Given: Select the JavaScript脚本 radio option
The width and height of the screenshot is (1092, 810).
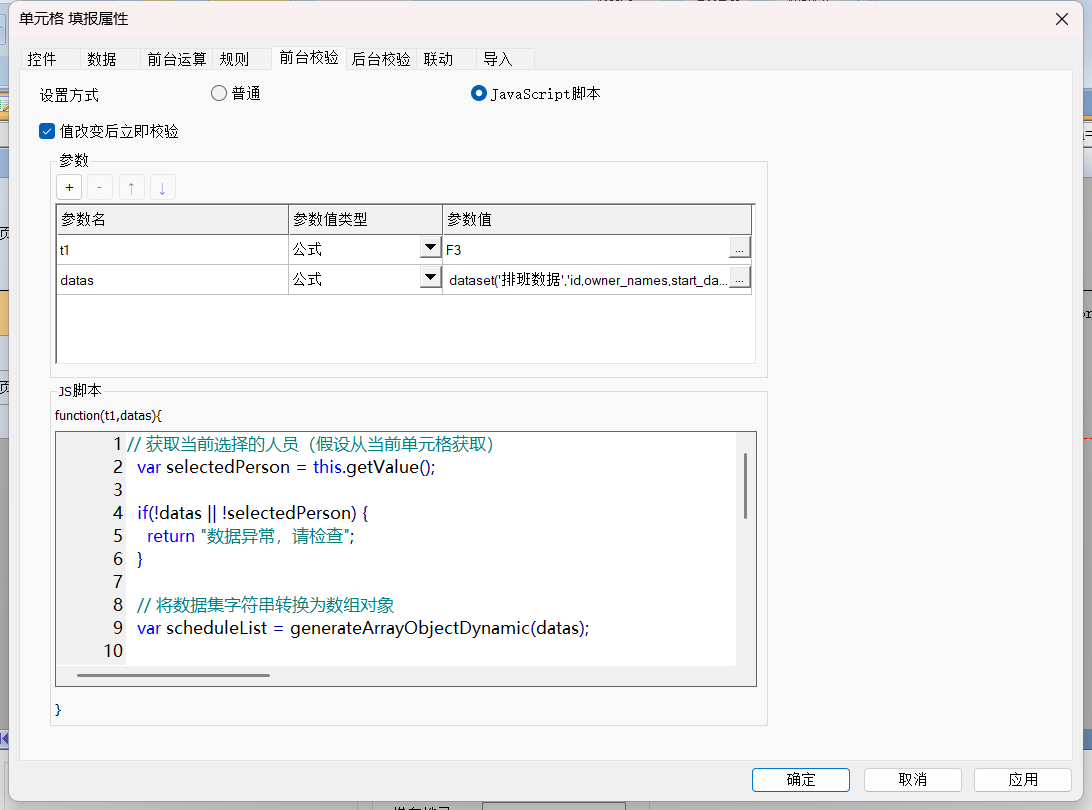Looking at the screenshot, I should pos(479,93).
